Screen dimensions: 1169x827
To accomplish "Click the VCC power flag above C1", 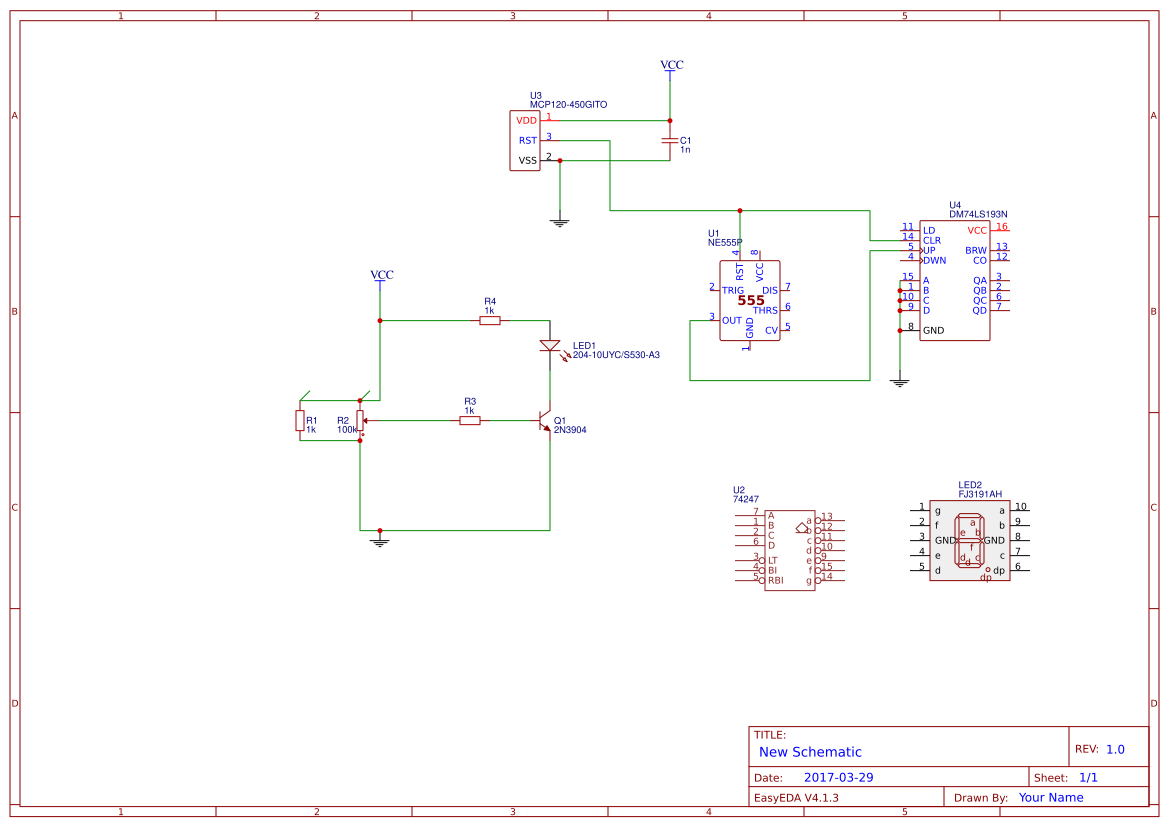I will coord(669,65).
